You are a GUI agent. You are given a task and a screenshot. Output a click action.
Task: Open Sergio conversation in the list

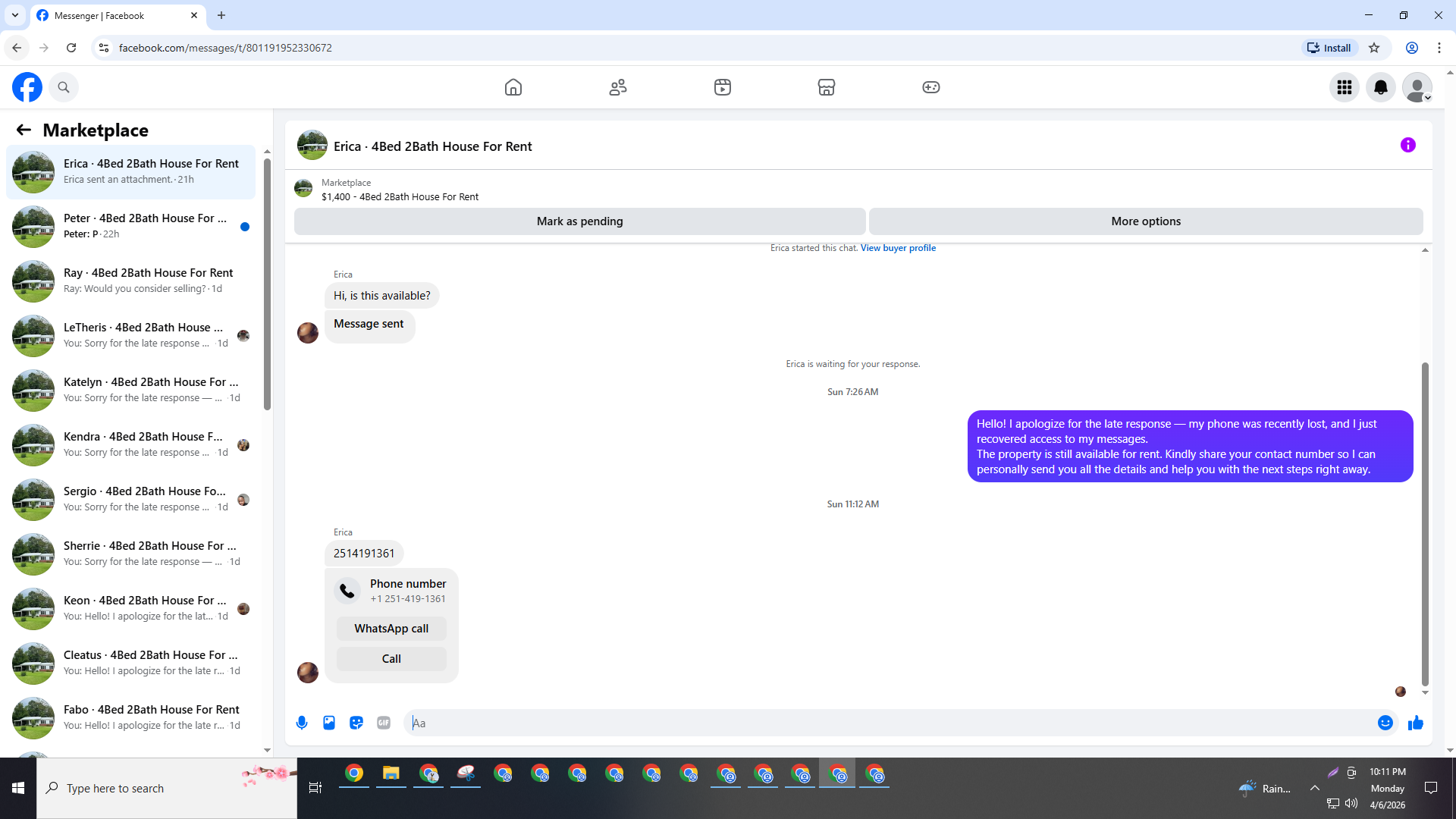pyautogui.click(x=131, y=499)
